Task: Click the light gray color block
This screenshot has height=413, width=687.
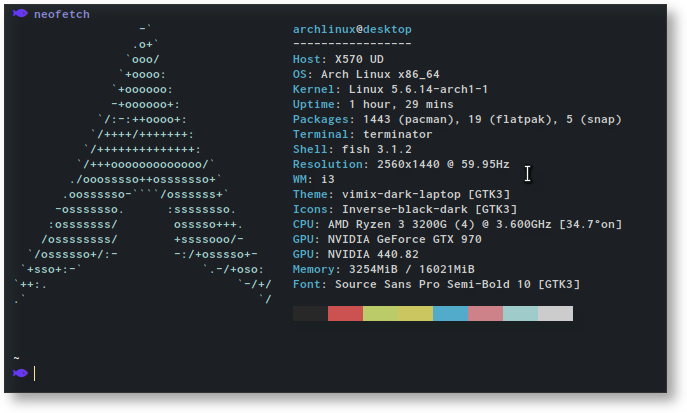Action: click(x=556, y=314)
